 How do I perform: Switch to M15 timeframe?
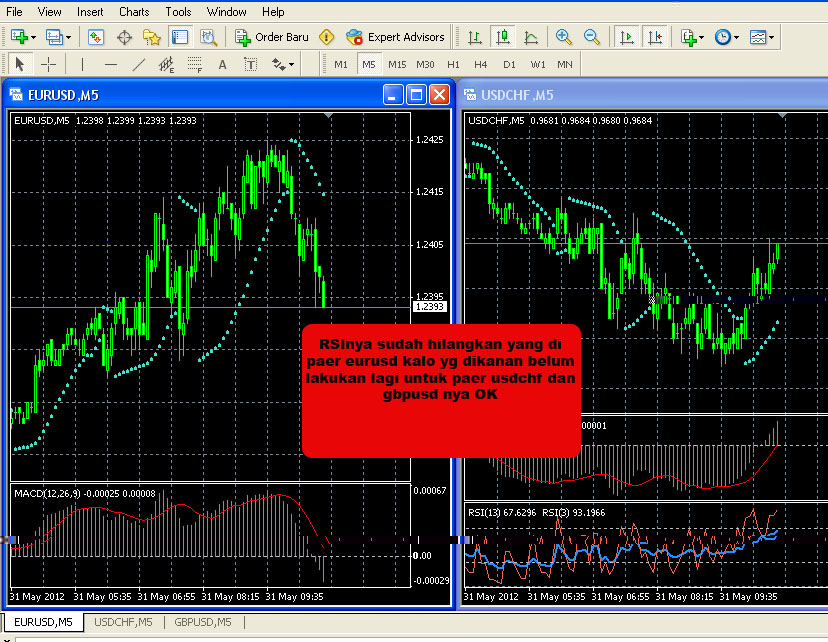click(397, 64)
